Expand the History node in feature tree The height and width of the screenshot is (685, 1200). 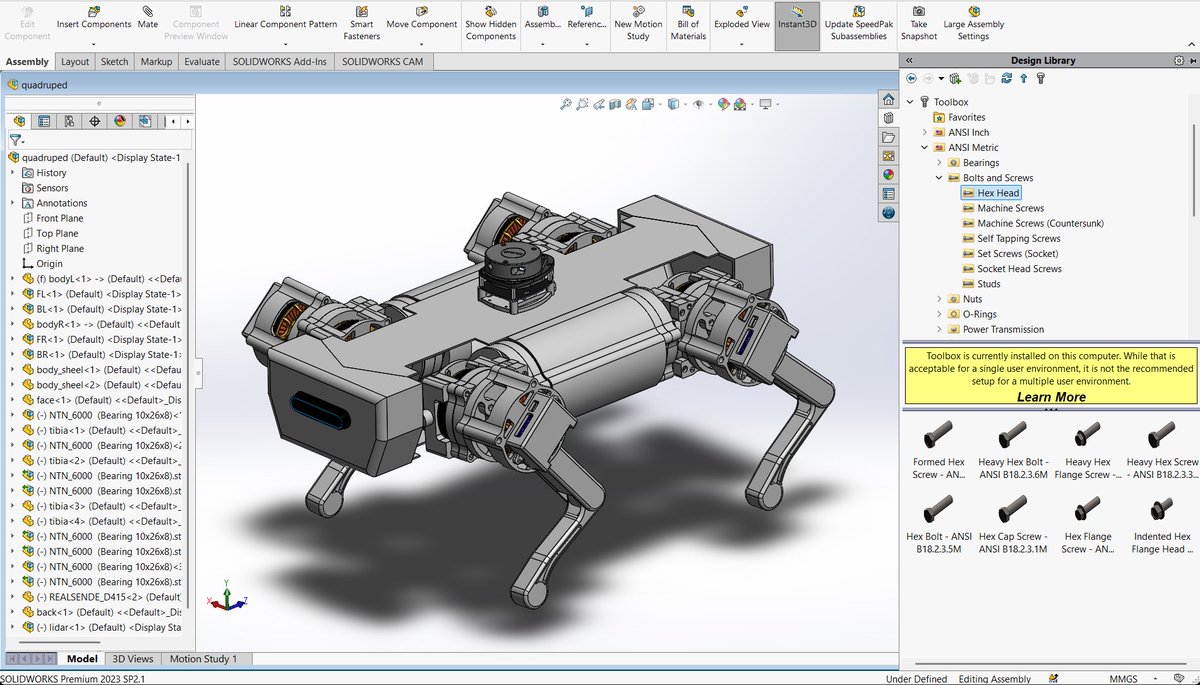(13, 173)
